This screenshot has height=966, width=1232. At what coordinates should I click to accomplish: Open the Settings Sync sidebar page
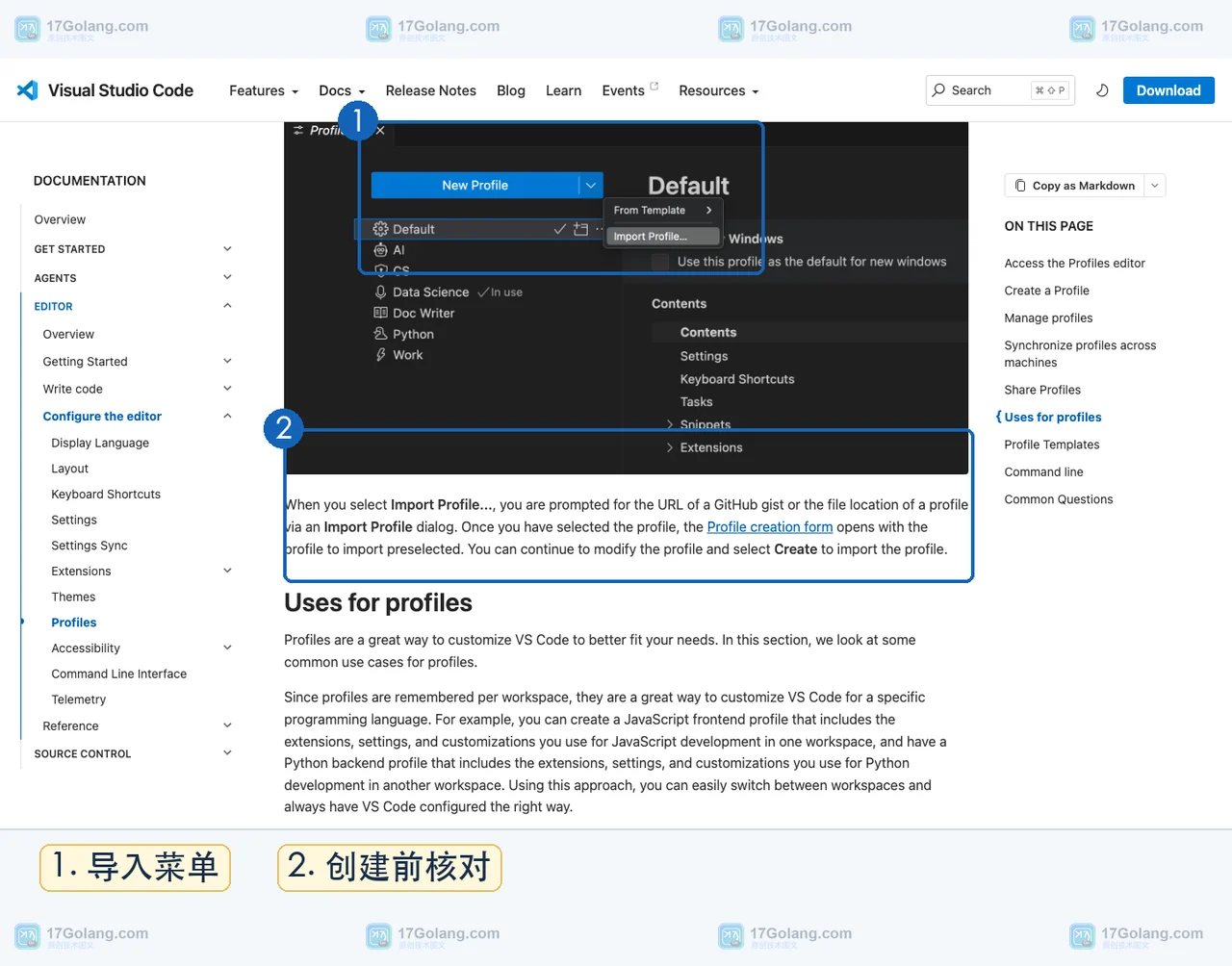coord(90,546)
